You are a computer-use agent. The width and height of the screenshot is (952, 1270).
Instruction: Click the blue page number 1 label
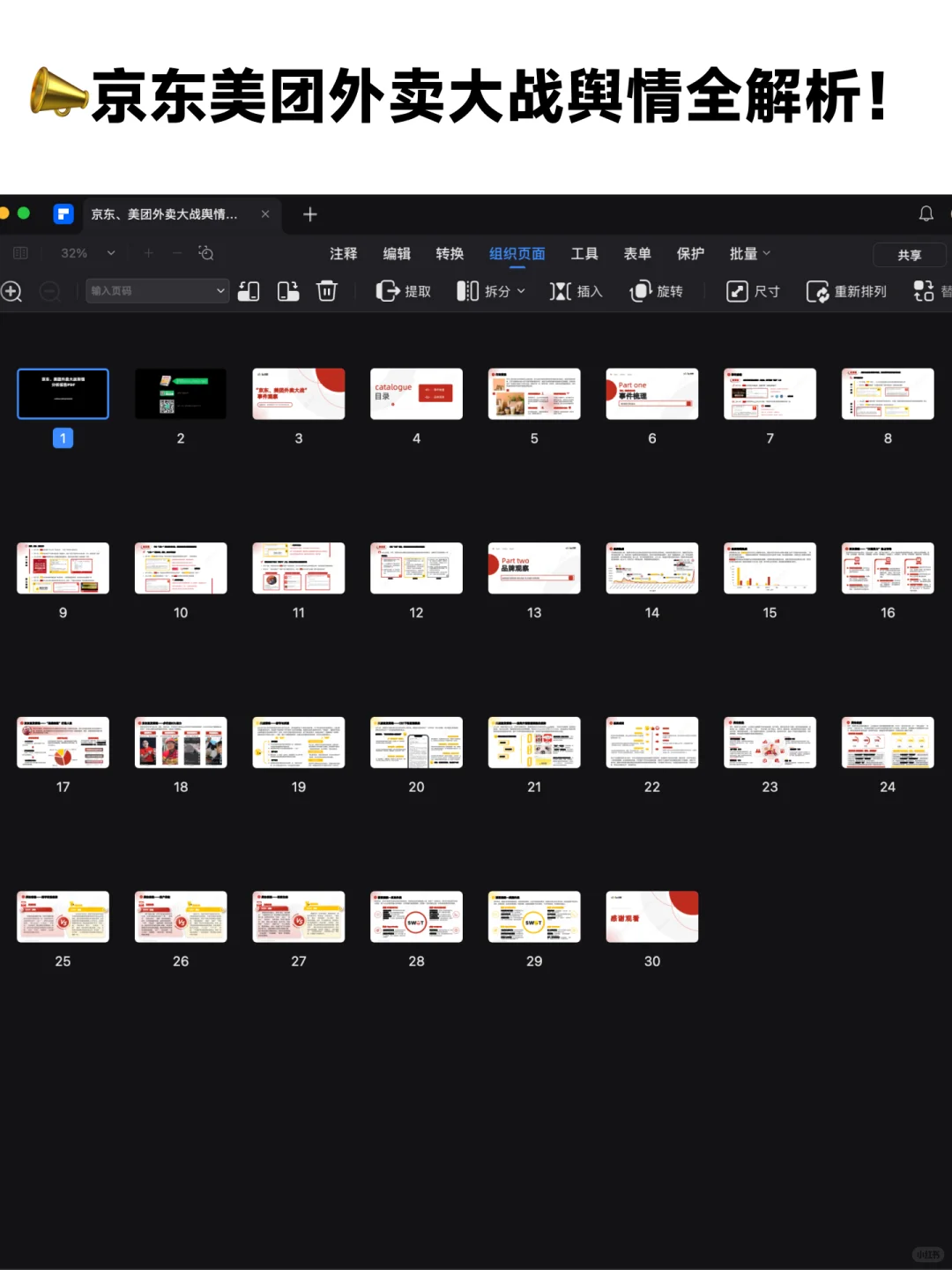[63, 438]
